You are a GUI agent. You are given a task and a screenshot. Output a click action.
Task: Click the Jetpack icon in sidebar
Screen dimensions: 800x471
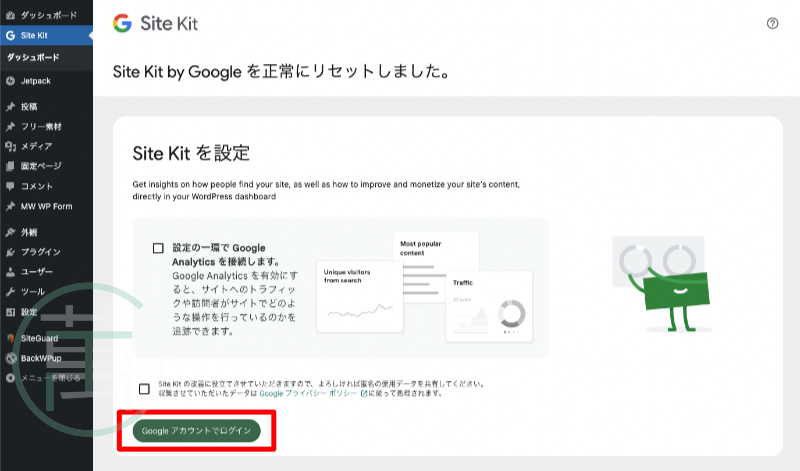click(10, 81)
